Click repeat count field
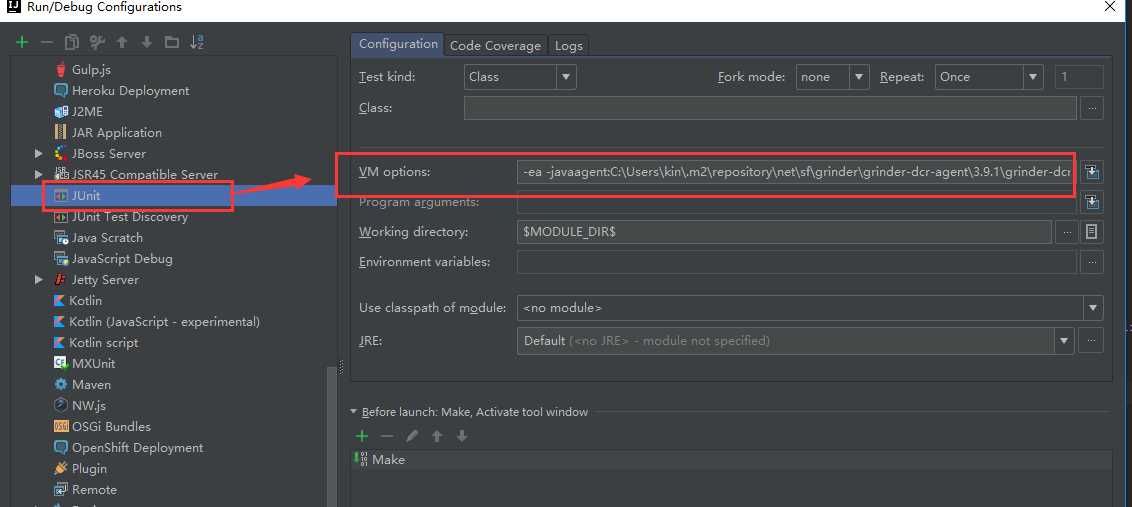This screenshot has width=1132, height=507. coord(1079,77)
